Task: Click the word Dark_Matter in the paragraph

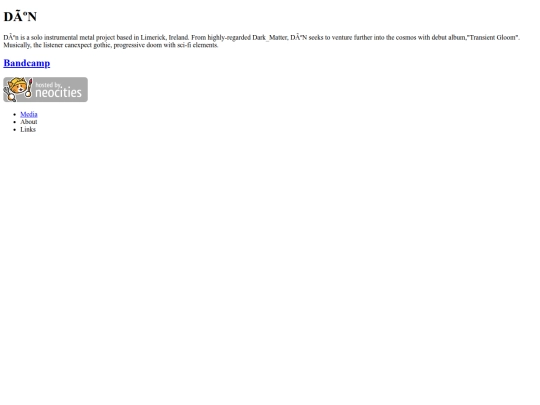Action: point(270,38)
